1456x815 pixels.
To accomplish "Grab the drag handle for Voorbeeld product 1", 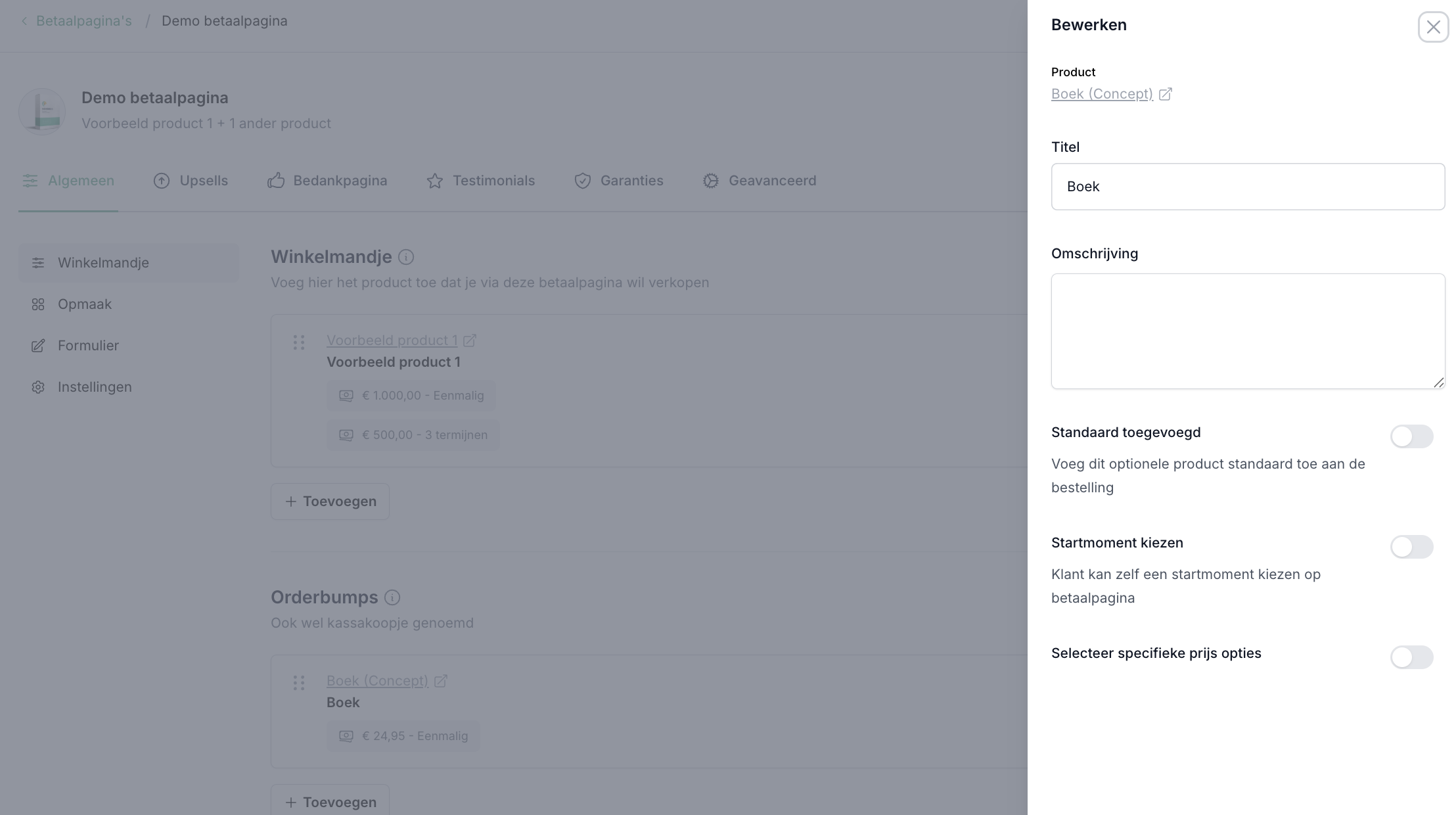I will click(x=299, y=342).
